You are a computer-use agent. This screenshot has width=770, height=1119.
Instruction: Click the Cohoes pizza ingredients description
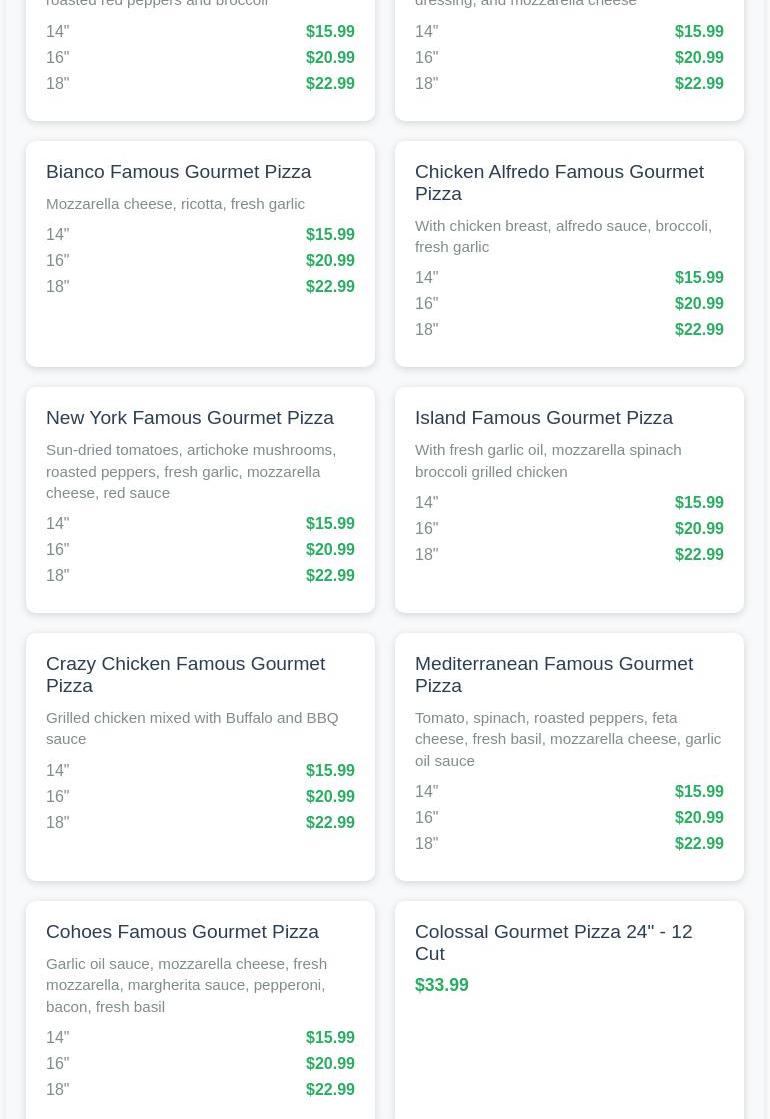(186, 985)
